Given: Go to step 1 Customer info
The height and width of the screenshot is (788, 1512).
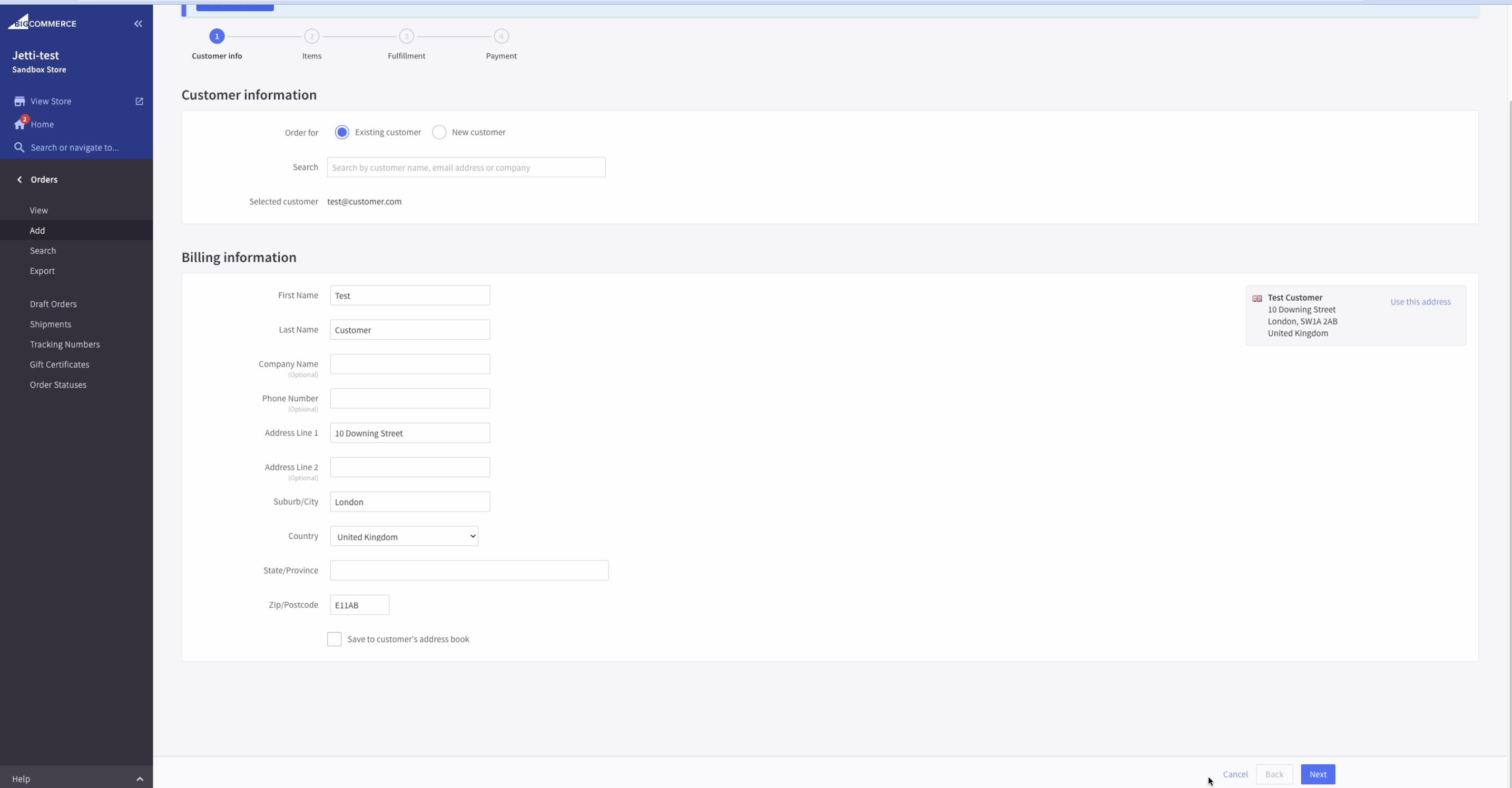Looking at the screenshot, I should pyautogui.click(x=217, y=36).
